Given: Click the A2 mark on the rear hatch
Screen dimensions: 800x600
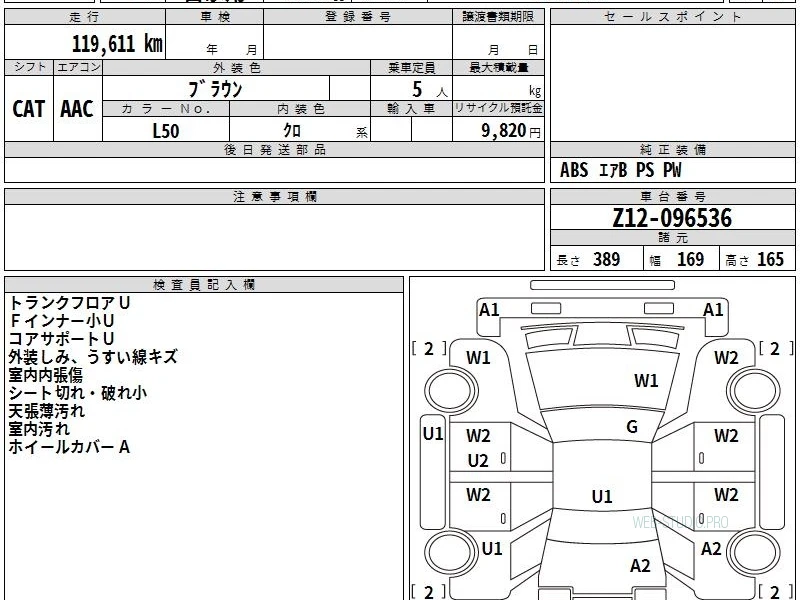Looking at the screenshot, I should tap(640, 566).
